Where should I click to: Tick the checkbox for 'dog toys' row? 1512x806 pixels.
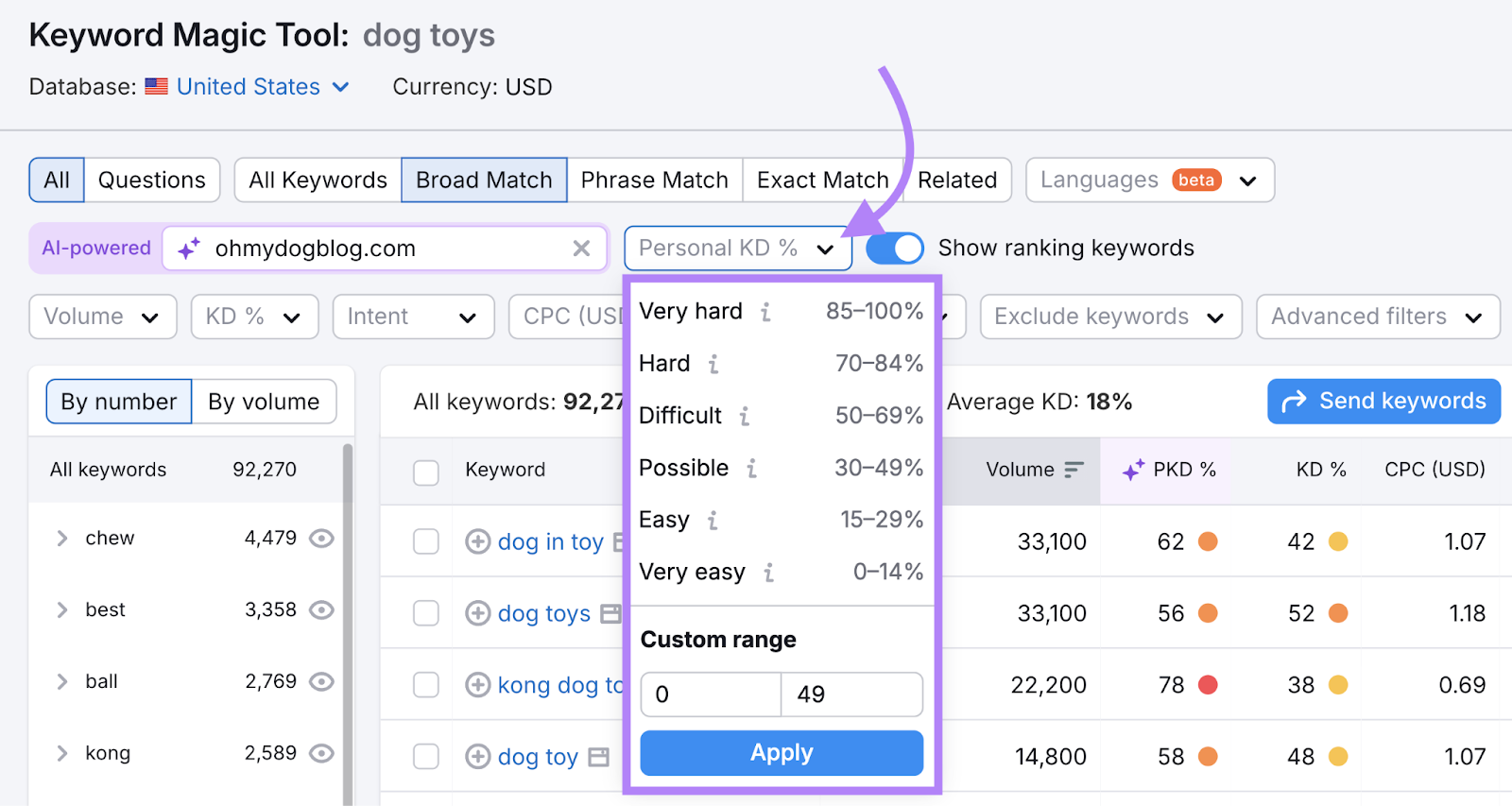click(x=426, y=613)
